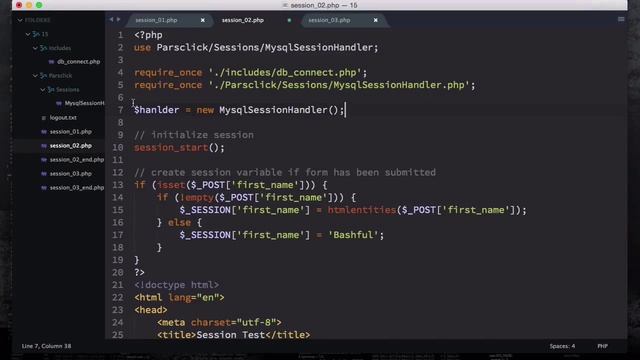Screen dimensions: 640x360
Task: Click the folder icon of the Sessions folder
Action: click(x=51, y=89)
